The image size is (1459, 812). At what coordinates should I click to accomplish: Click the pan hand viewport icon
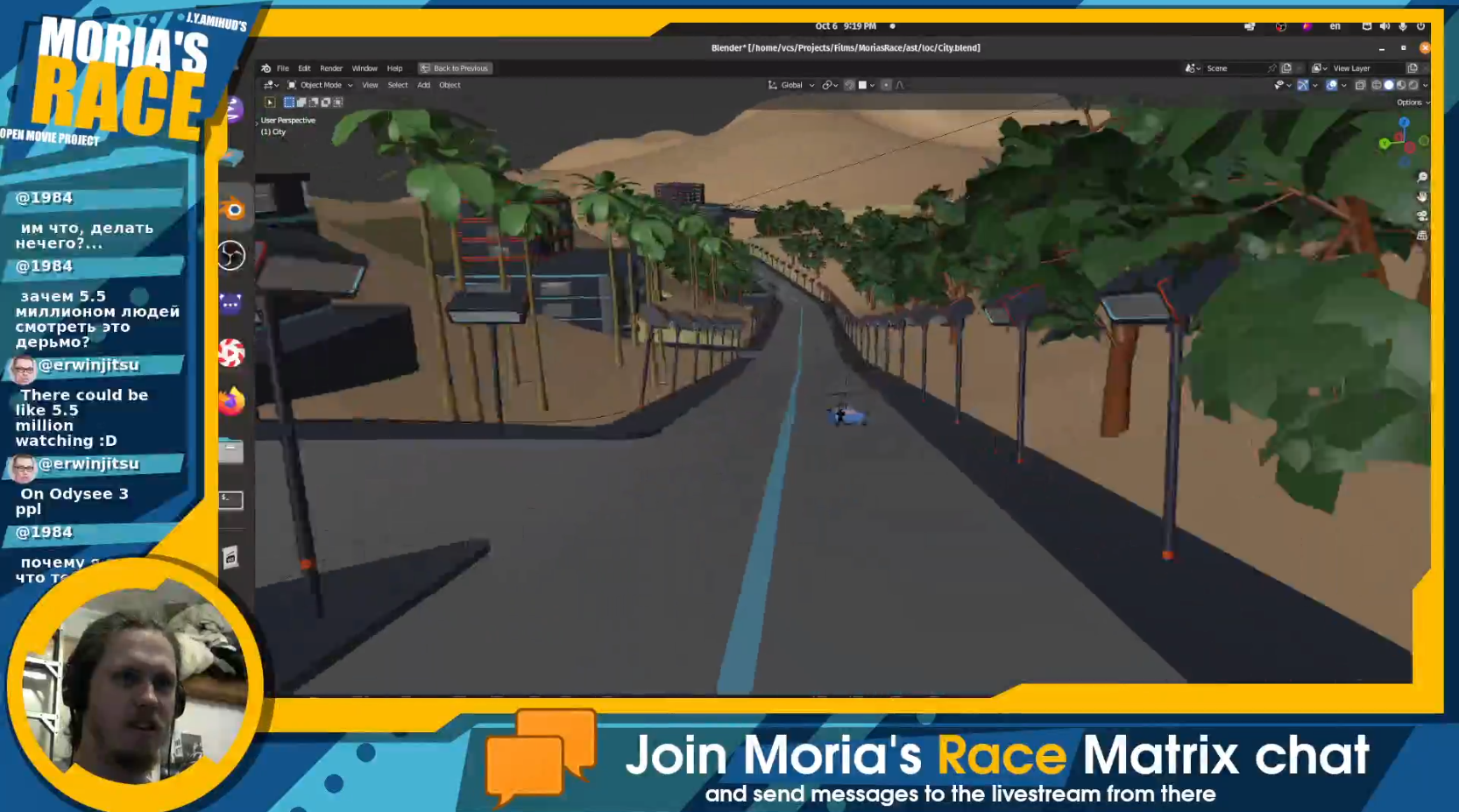point(1422,196)
